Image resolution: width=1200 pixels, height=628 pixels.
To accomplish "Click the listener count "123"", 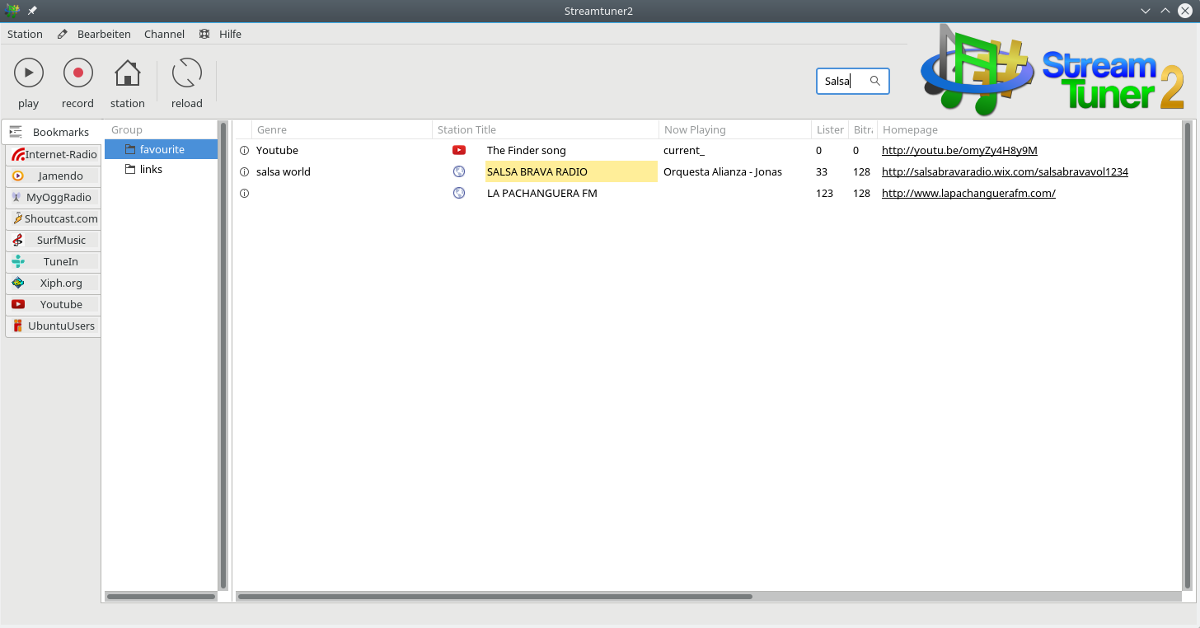I will 825,193.
